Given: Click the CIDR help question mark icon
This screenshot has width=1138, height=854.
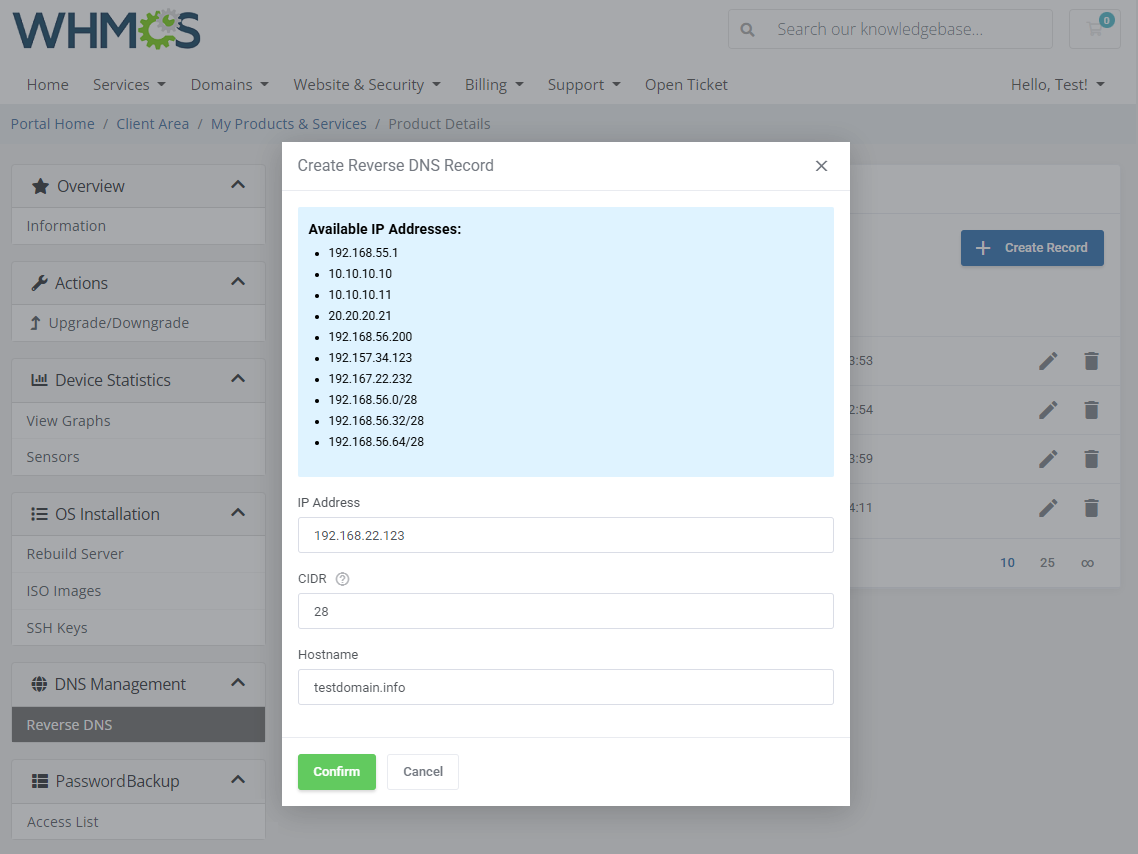Looking at the screenshot, I should tap(341, 578).
